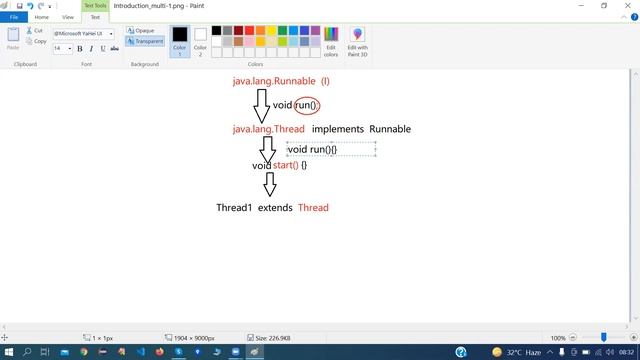
Task: Open the clock showing 08:32
Action: (x=626, y=352)
